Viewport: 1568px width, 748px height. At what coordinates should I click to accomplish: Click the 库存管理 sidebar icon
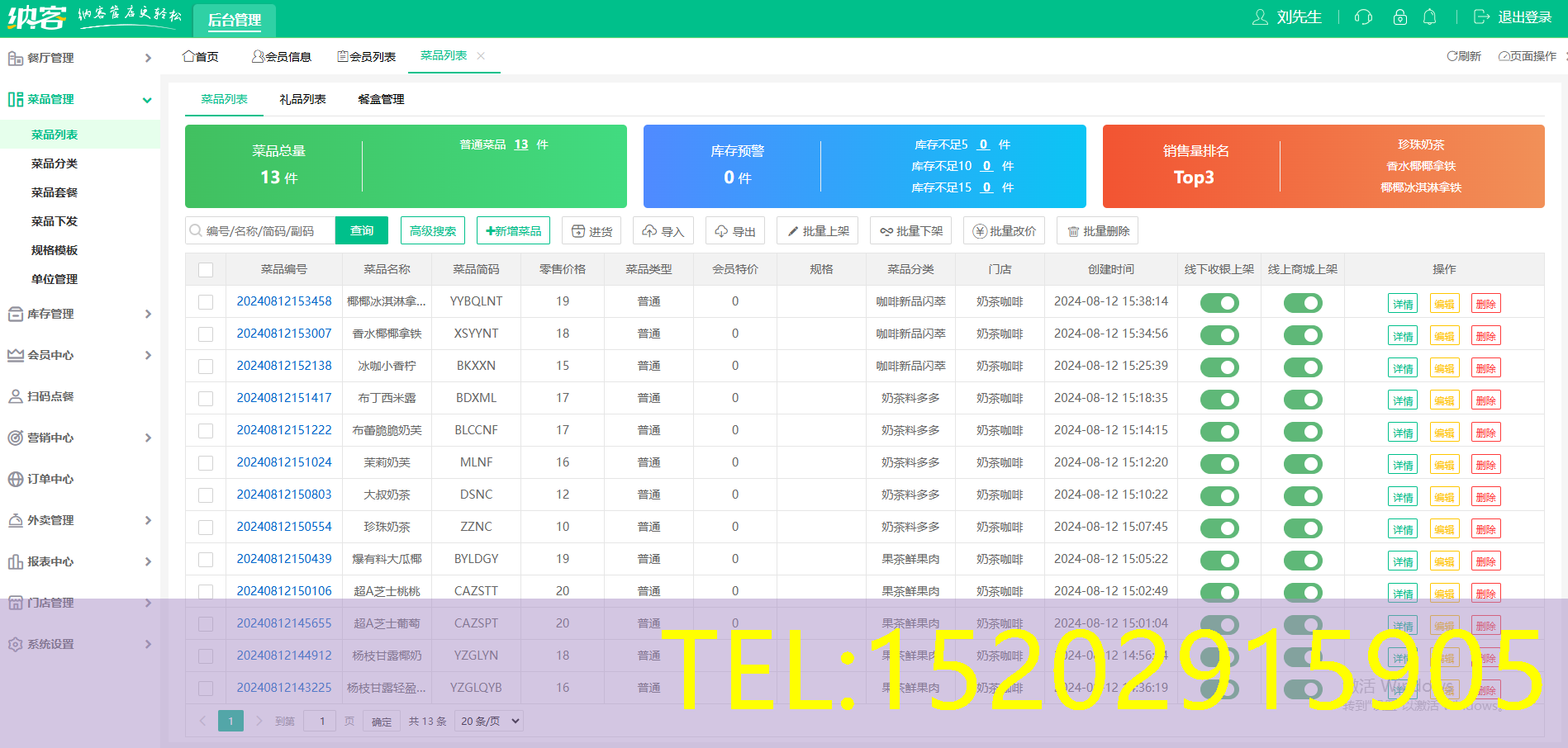(15, 314)
